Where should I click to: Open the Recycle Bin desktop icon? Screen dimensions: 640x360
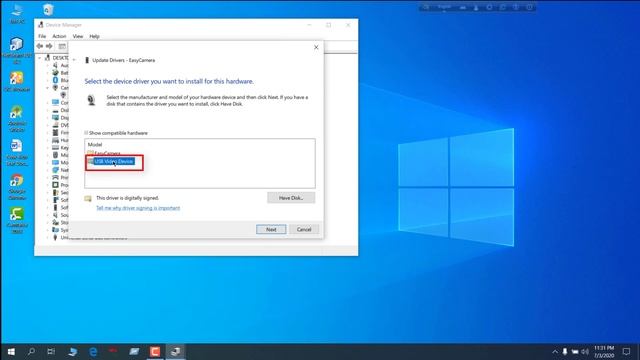[48, 9]
